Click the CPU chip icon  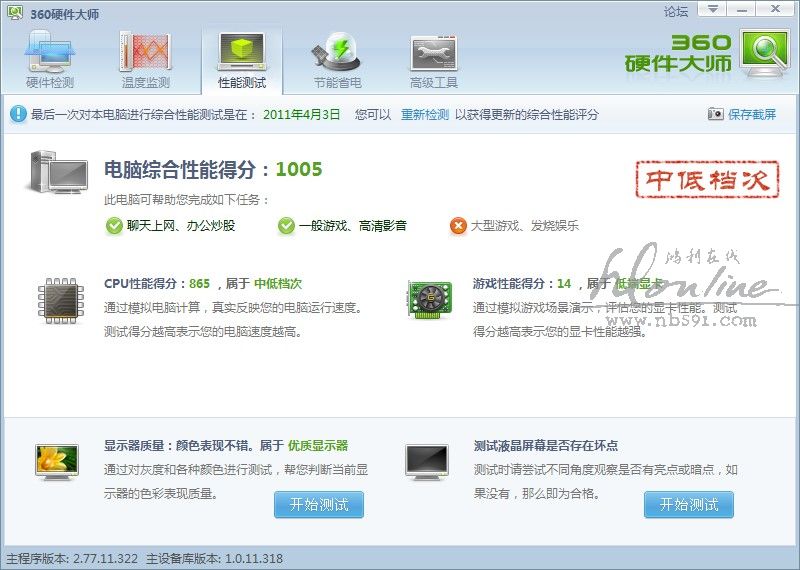61,301
